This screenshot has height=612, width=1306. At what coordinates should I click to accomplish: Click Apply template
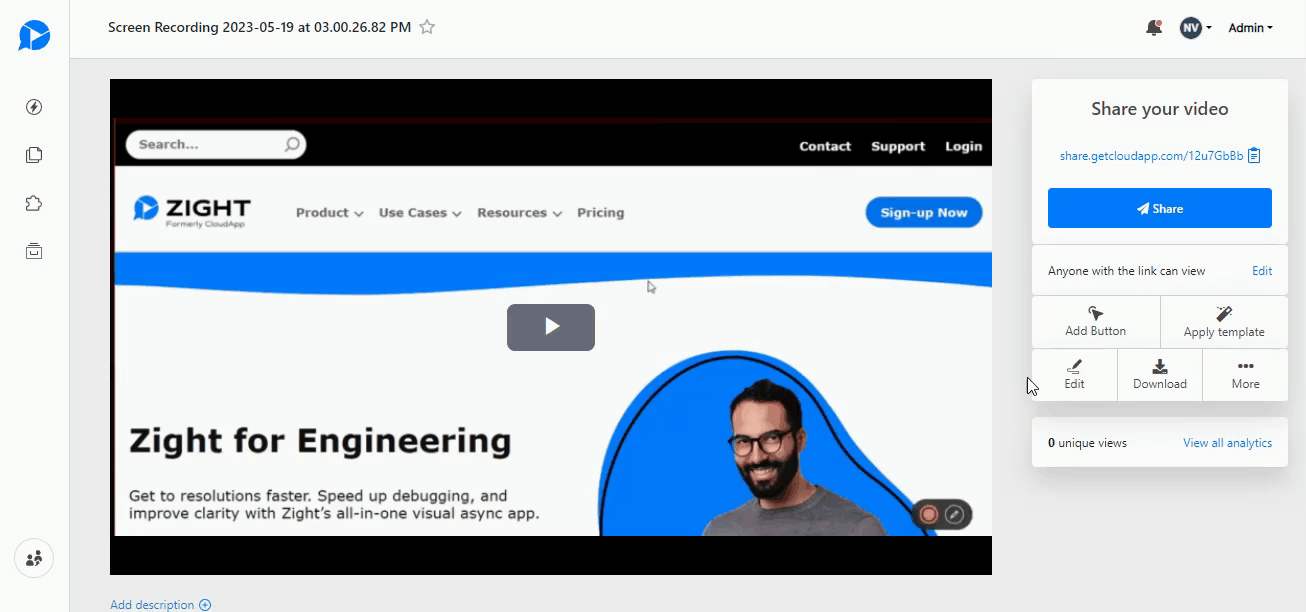(x=1224, y=321)
